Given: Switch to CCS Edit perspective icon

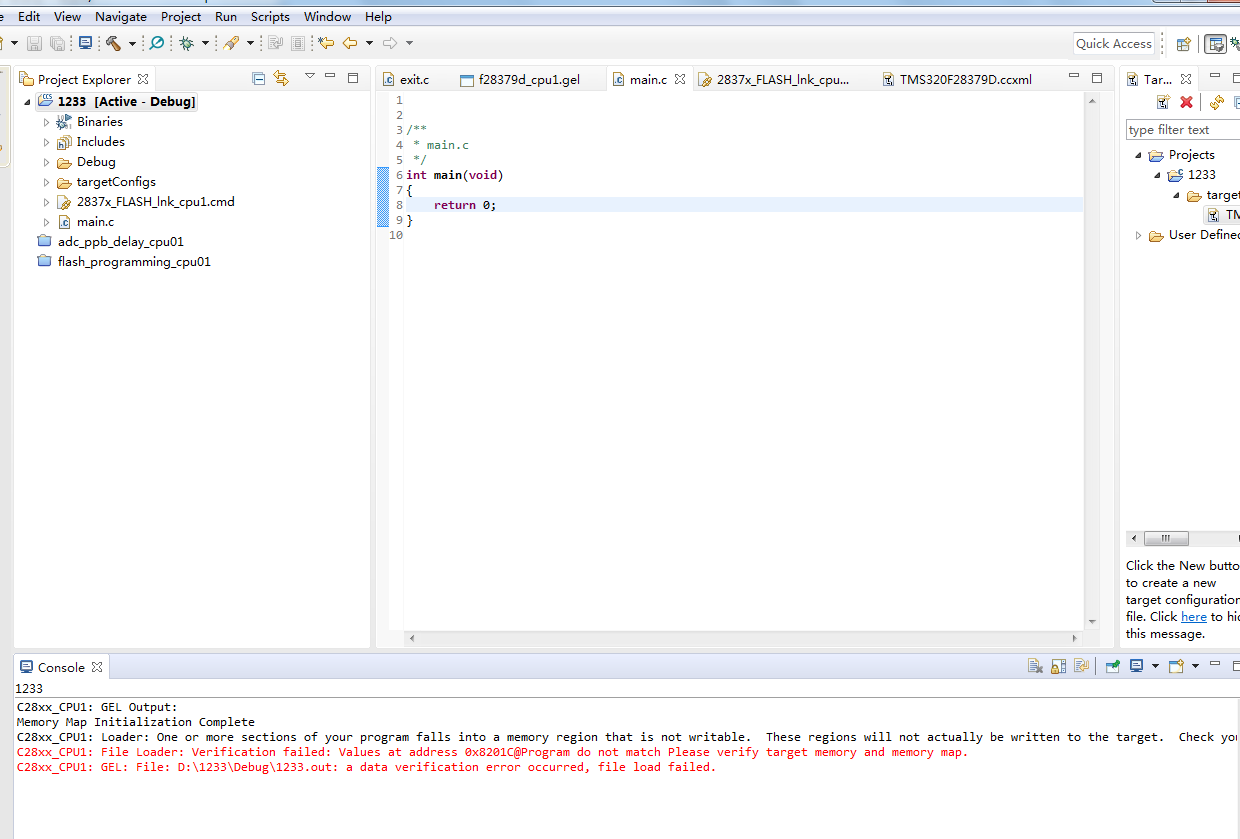Looking at the screenshot, I should 1215,43.
